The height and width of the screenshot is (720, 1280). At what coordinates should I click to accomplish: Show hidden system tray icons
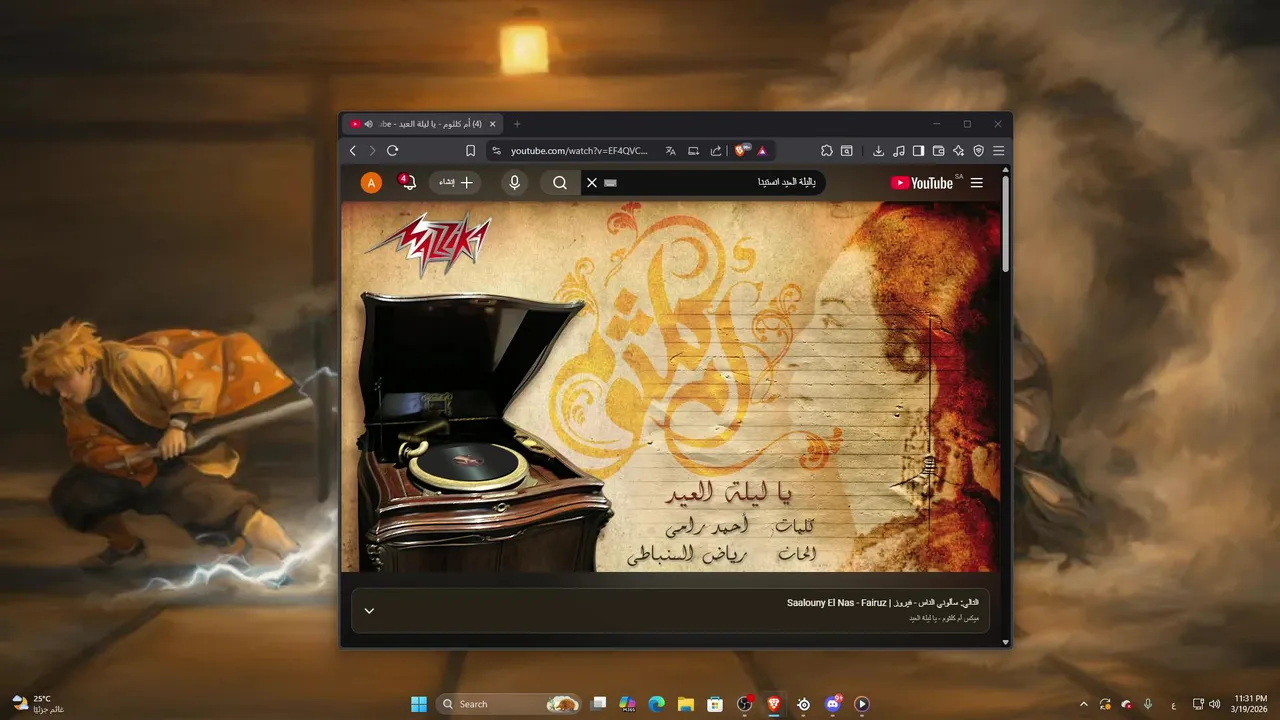tap(1084, 704)
